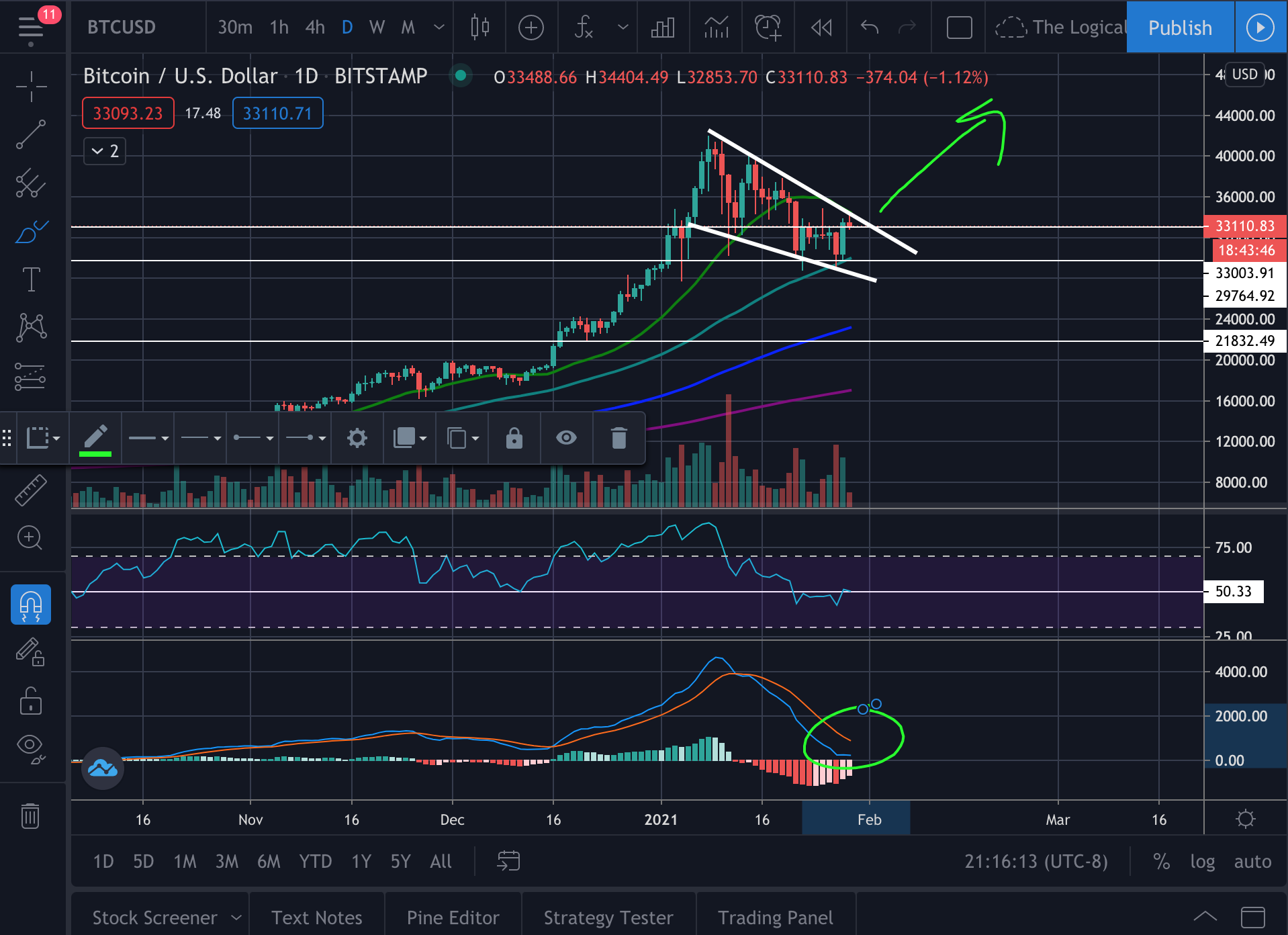Delete the selected drawing with trash icon
The width and height of the screenshot is (1288, 935).
click(618, 438)
